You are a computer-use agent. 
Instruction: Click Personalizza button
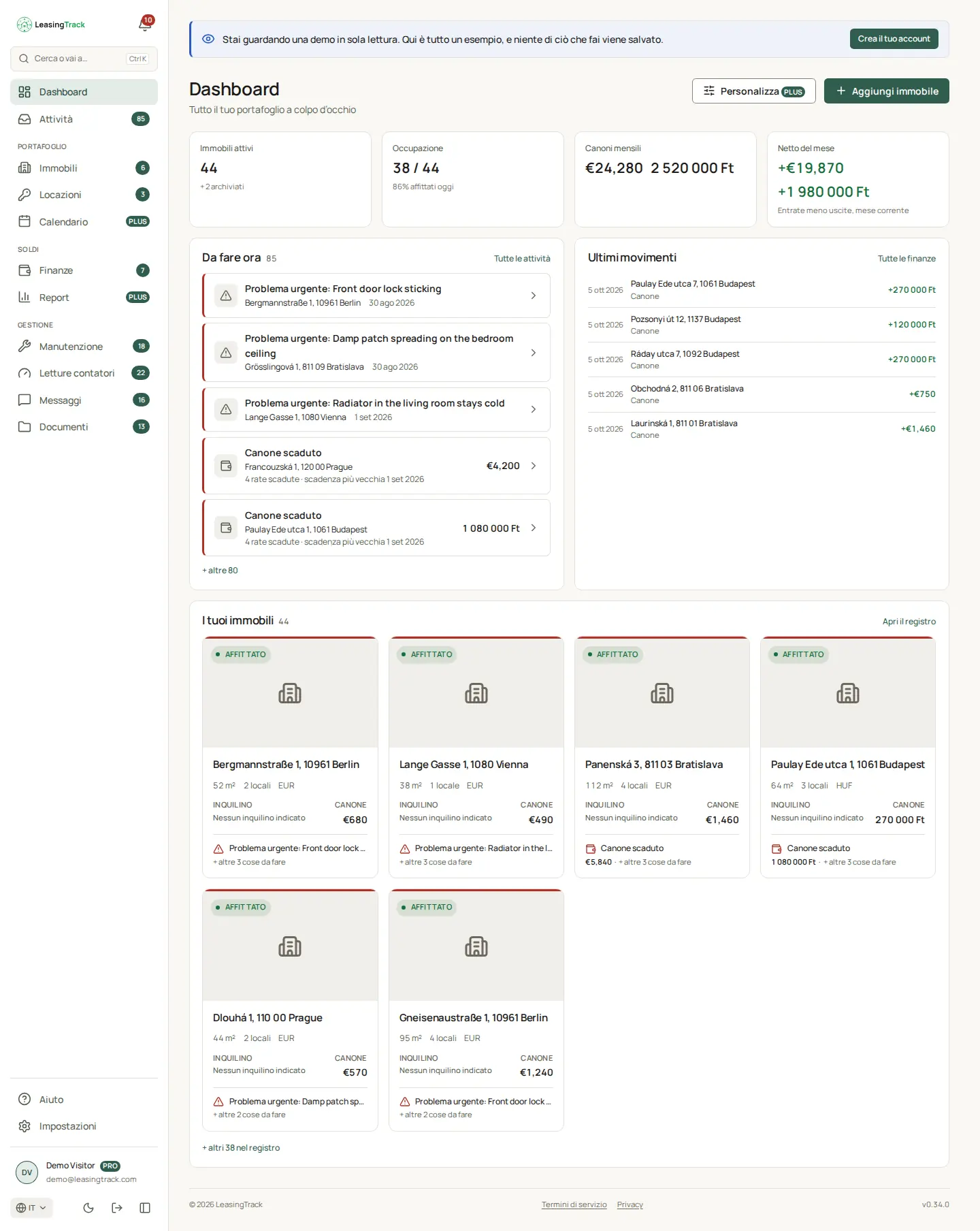(753, 91)
